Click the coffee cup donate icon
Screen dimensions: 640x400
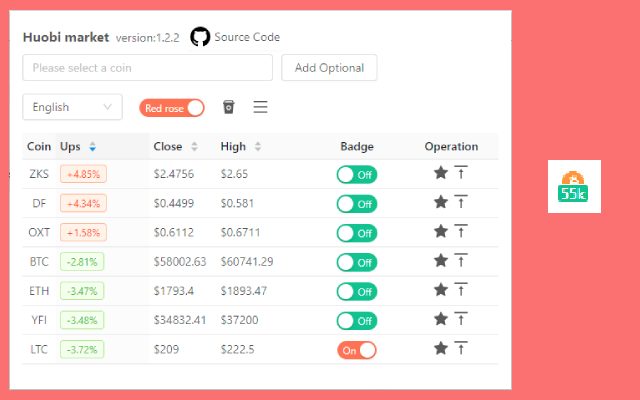[x=229, y=107]
